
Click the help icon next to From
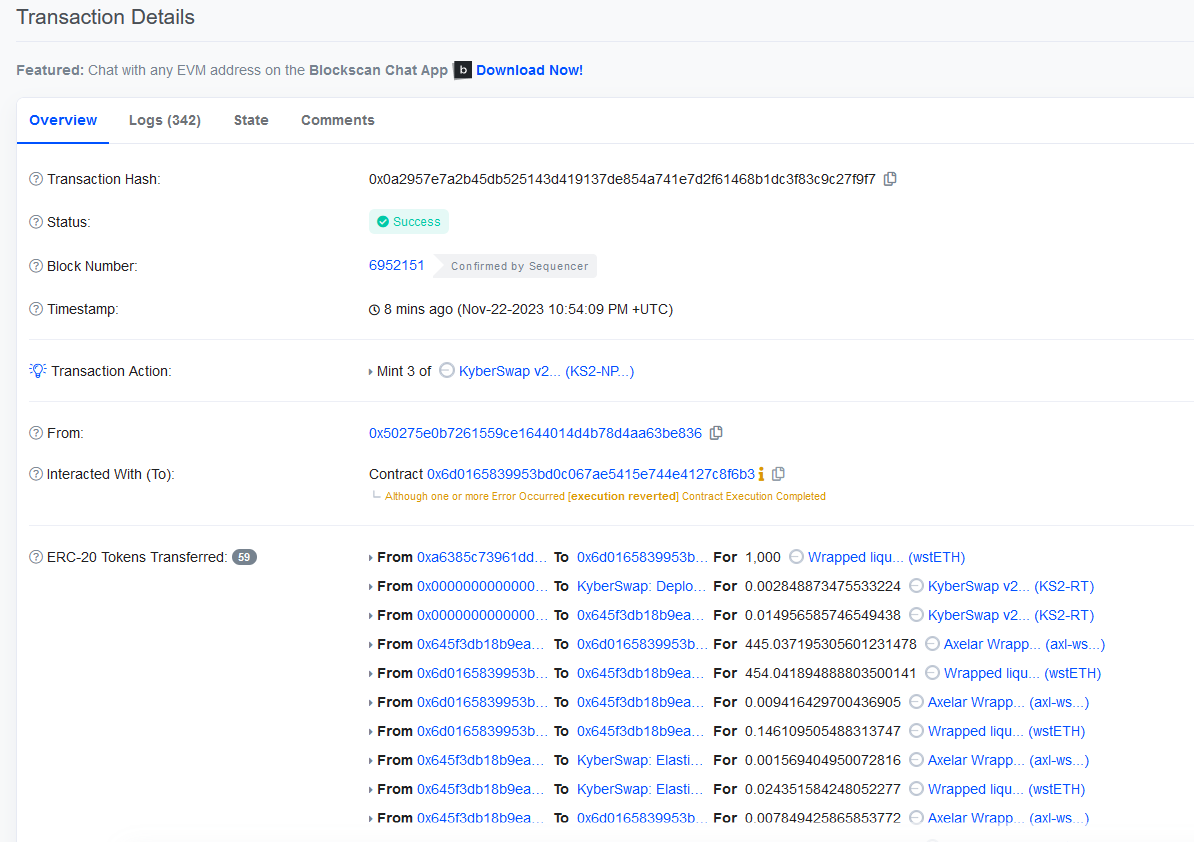[x=36, y=433]
